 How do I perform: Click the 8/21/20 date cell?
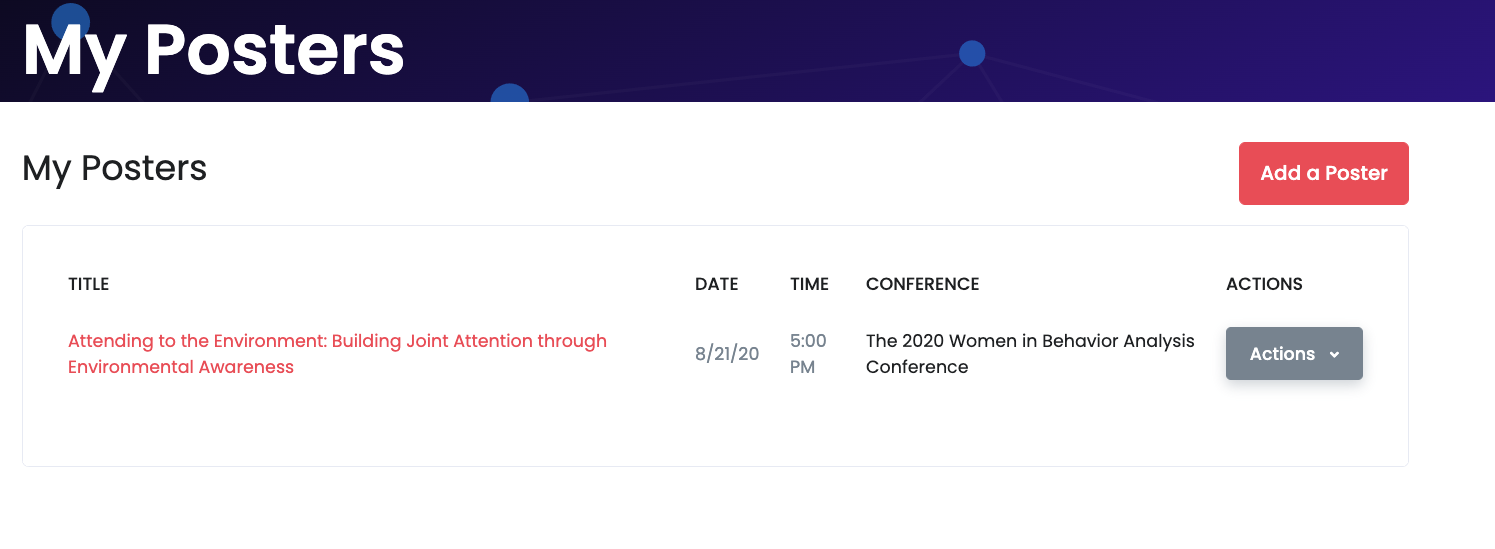pyautogui.click(x=727, y=354)
